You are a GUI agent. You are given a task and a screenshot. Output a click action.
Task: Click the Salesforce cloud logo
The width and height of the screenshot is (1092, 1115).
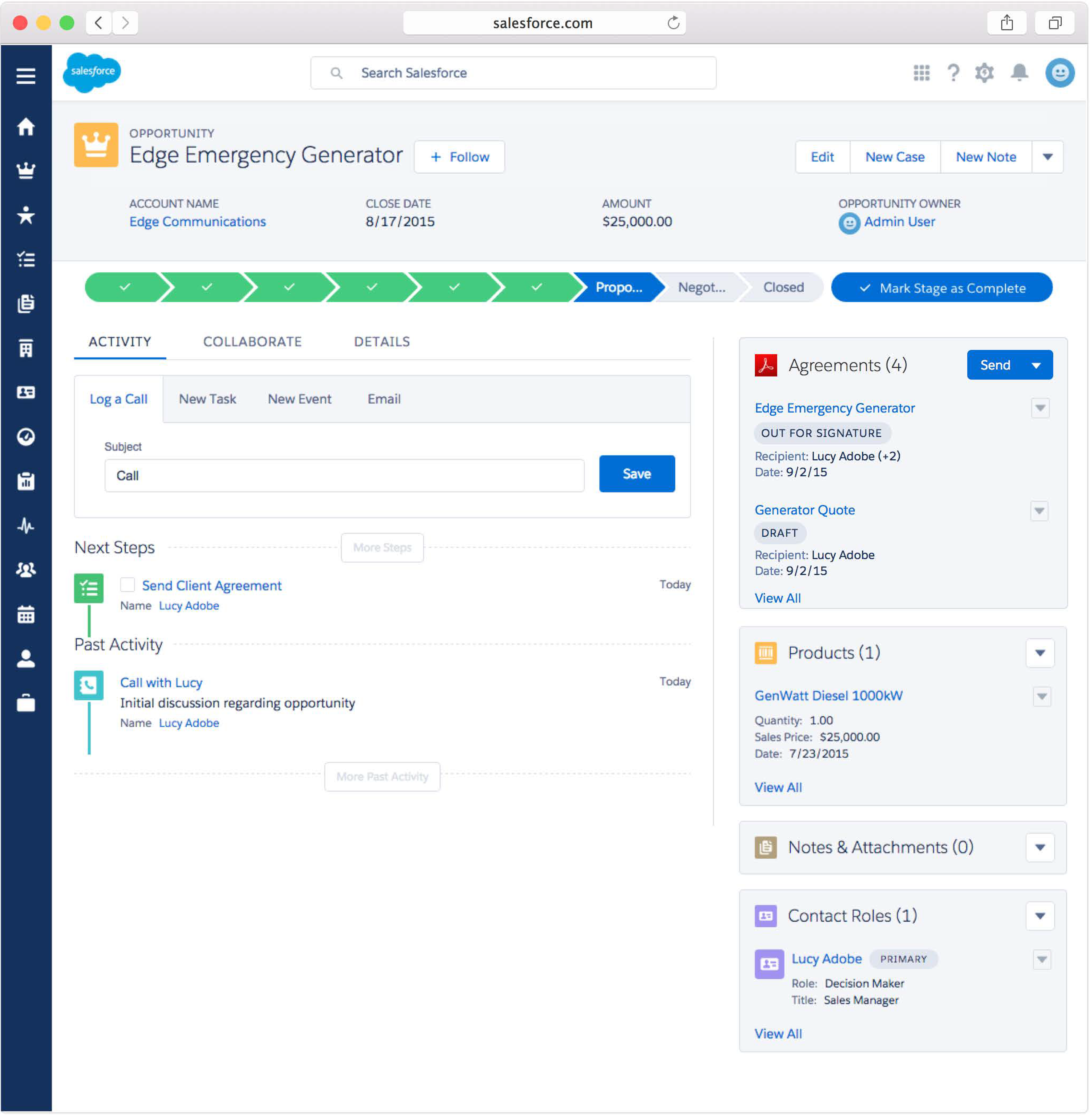[92, 72]
